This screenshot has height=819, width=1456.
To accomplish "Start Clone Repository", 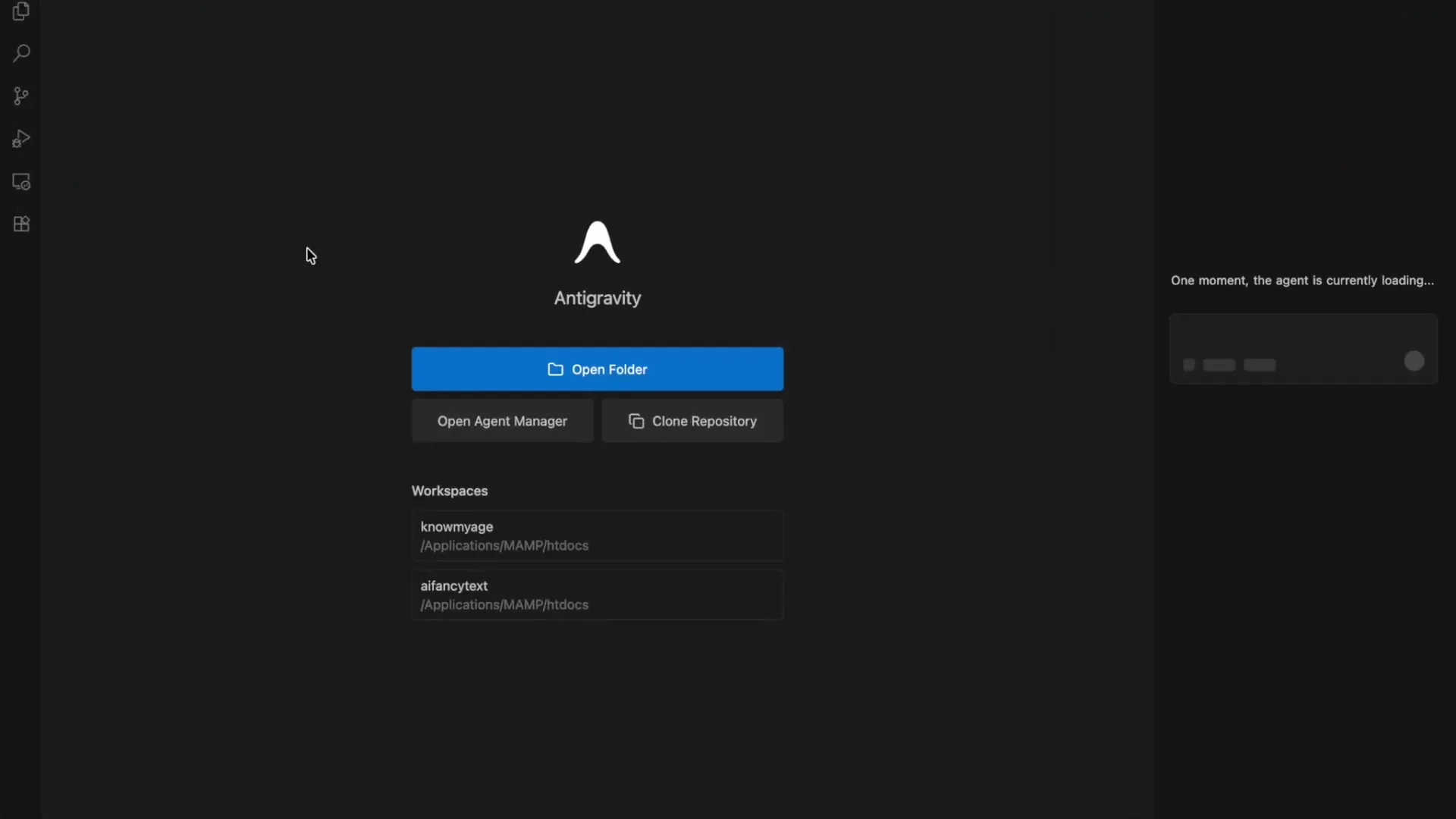I will click(x=692, y=422).
